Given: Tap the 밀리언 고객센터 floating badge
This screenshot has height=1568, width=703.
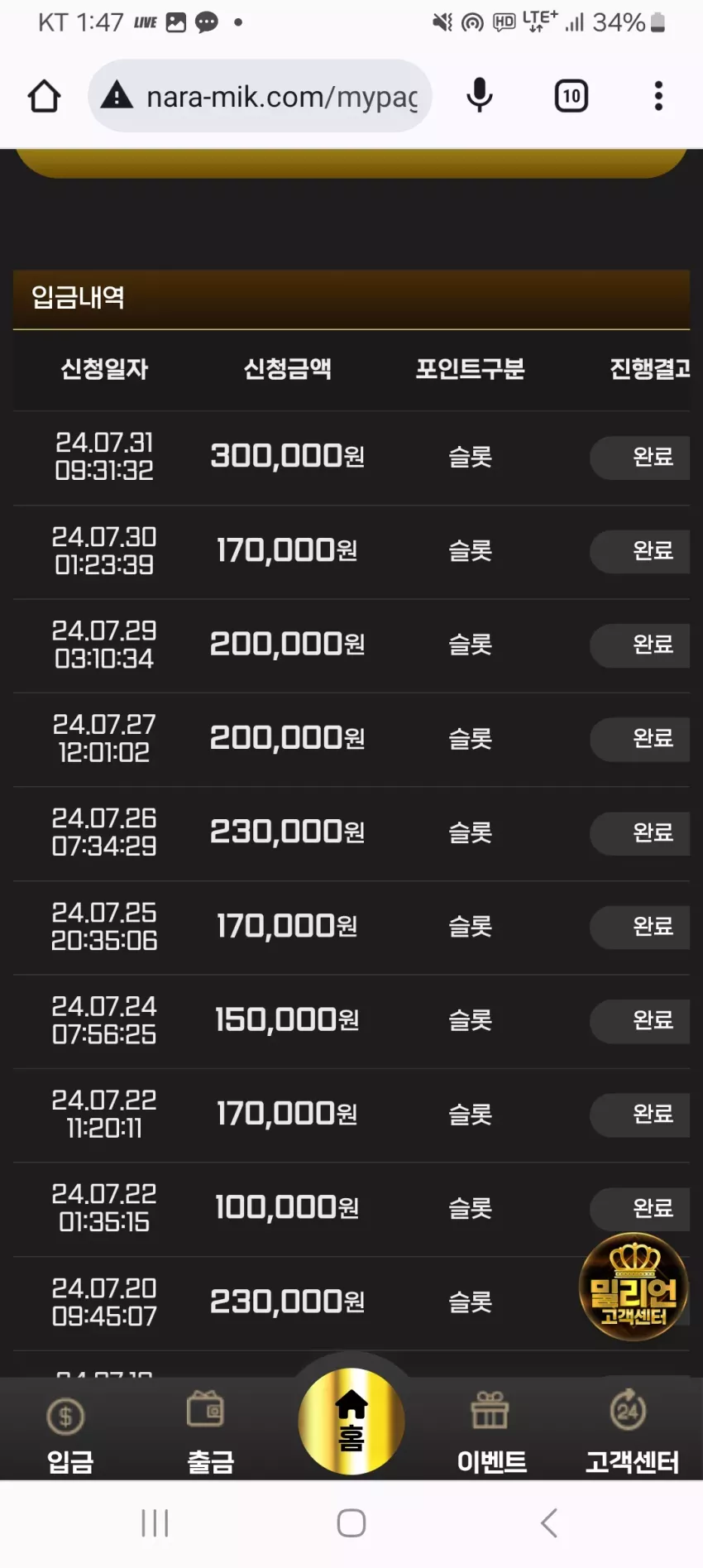Looking at the screenshot, I should (x=634, y=1287).
